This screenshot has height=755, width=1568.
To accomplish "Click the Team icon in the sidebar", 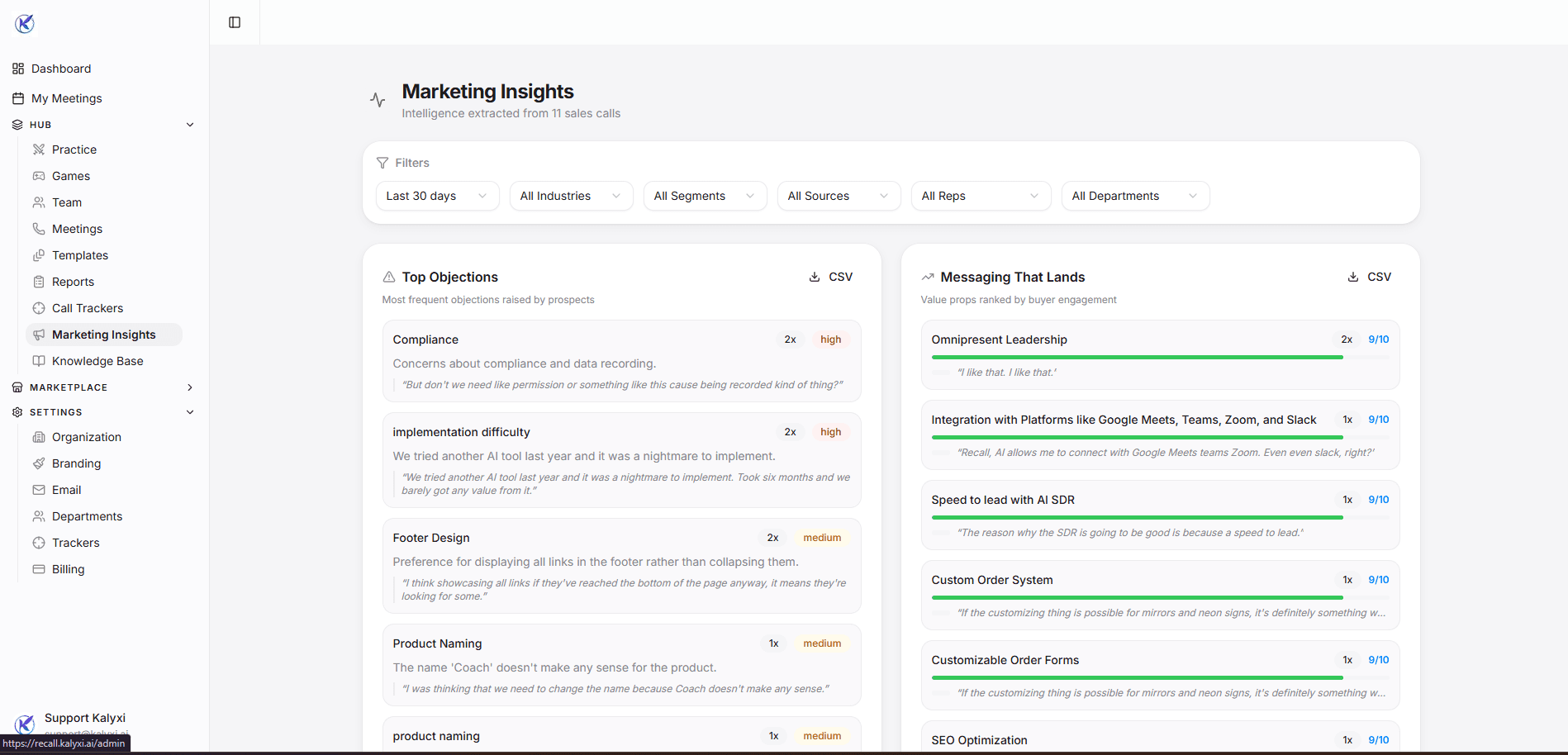I will coord(39,202).
